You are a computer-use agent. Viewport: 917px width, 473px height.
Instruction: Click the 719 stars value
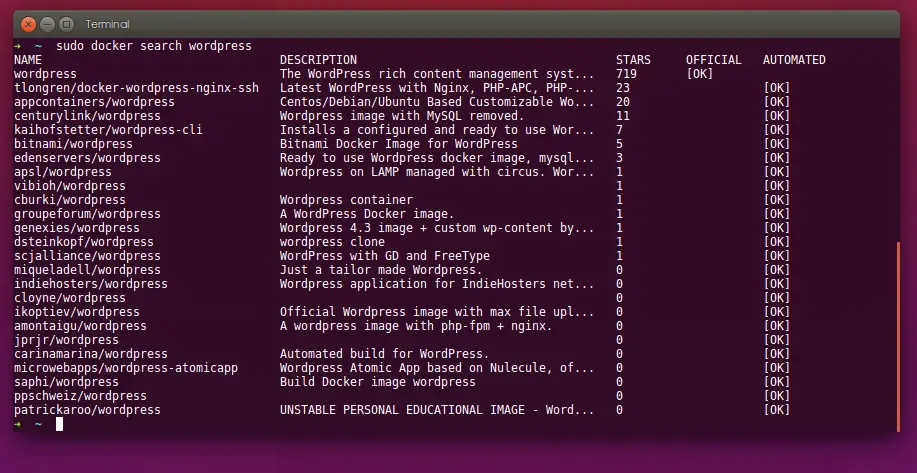(x=626, y=74)
